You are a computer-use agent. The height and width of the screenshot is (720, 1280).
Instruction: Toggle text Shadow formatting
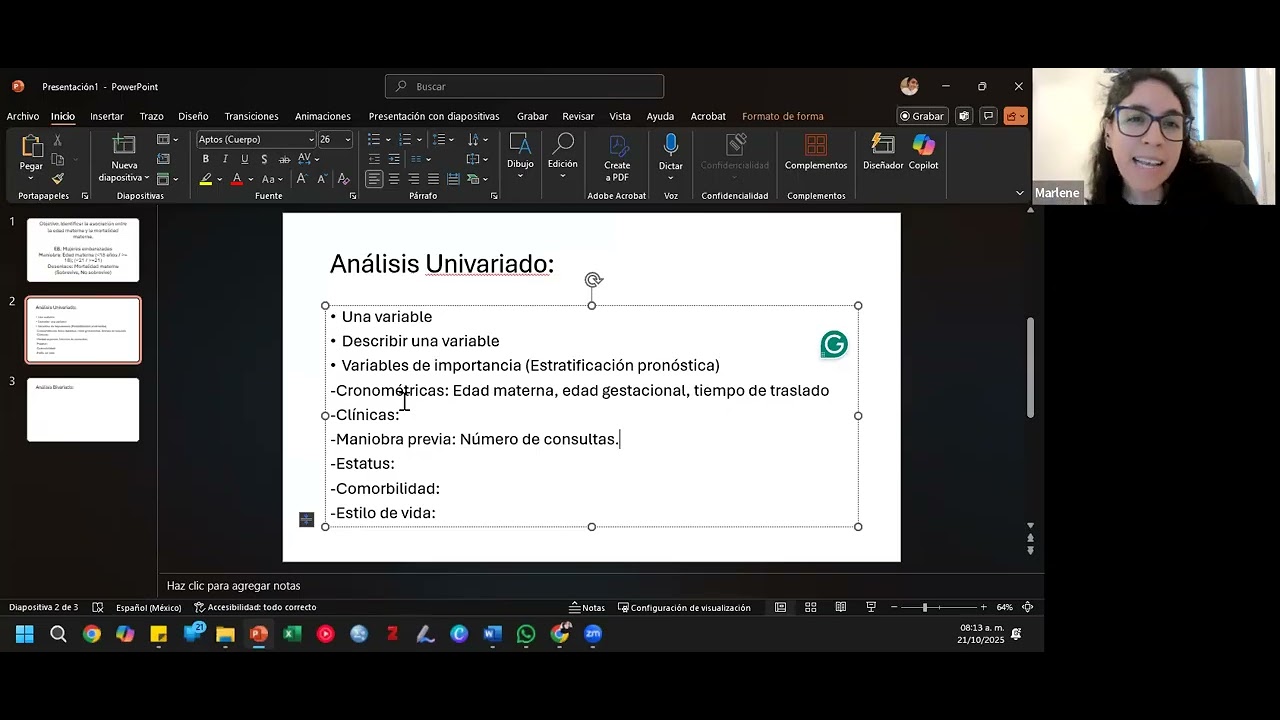click(x=264, y=159)
